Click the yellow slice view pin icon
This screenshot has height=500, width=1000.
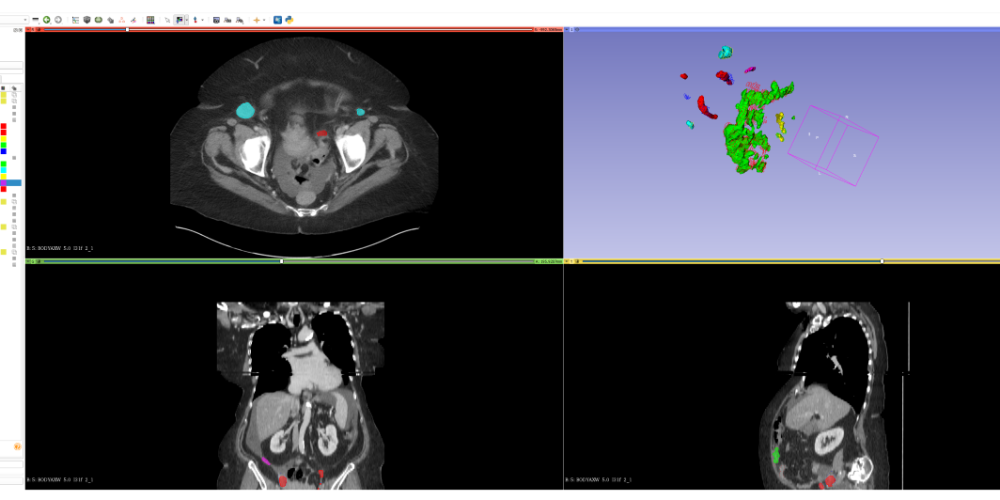click(567, 261)
